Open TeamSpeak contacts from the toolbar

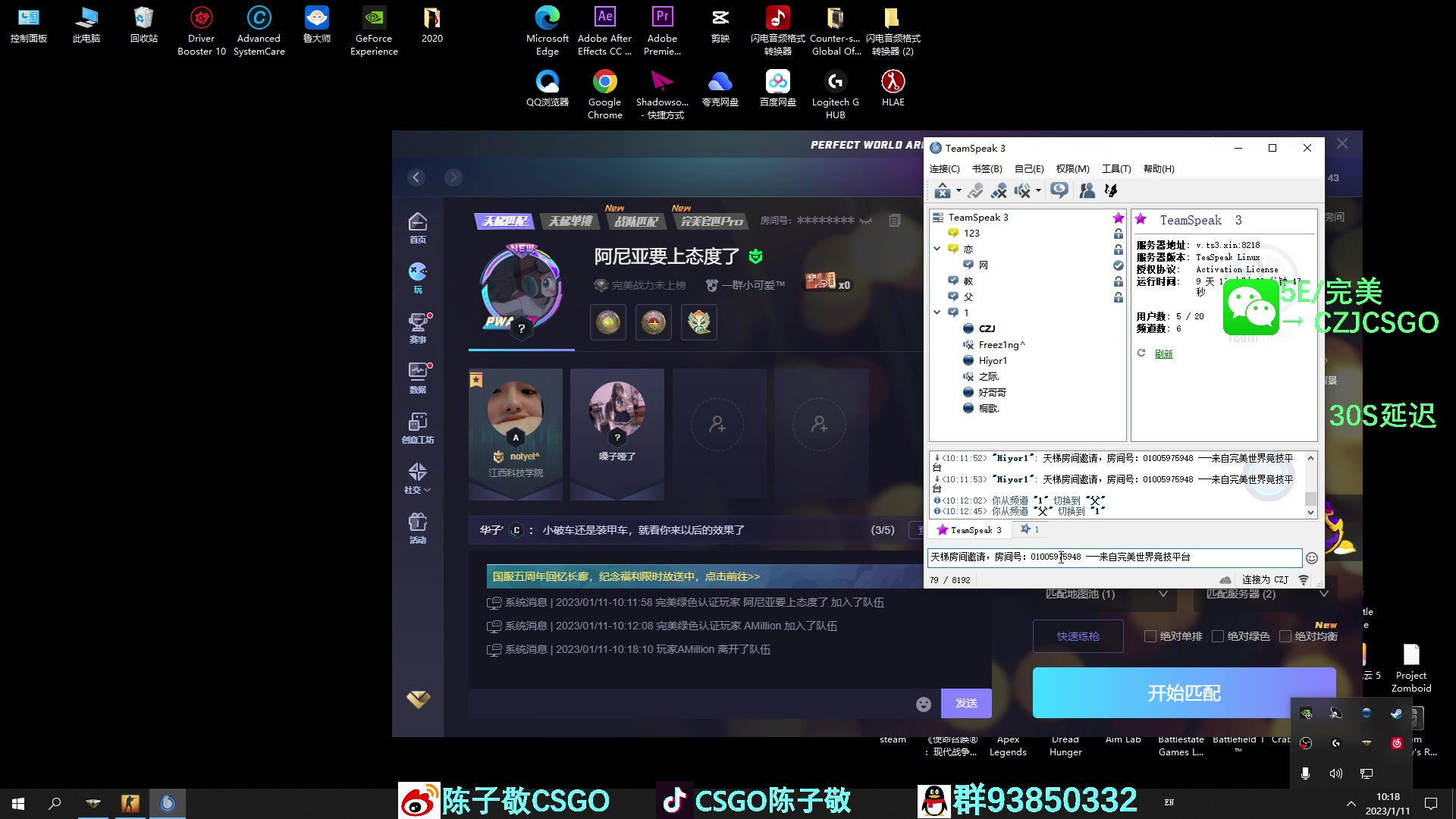point(1087,190)
